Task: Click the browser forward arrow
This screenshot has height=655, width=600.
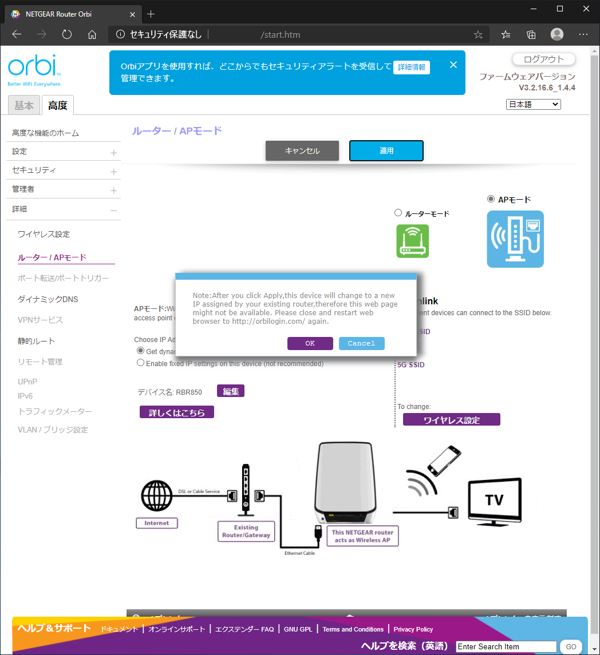Action: point(42,34)
